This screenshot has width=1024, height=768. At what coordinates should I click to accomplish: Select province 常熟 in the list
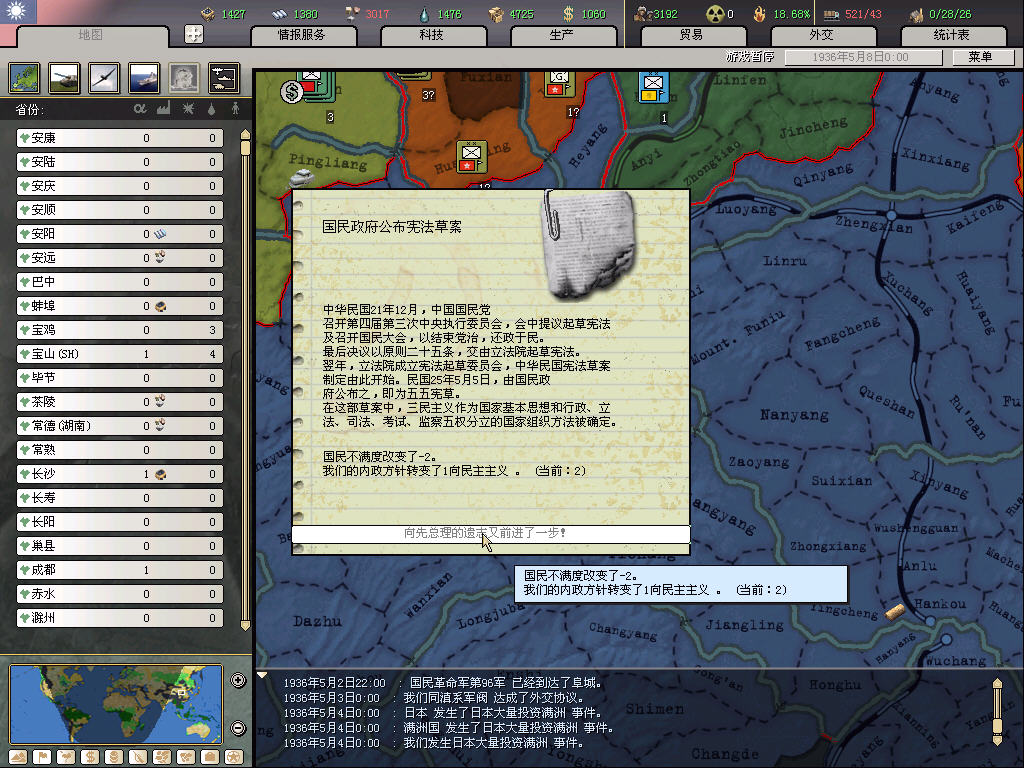click(x=120, y=450)
